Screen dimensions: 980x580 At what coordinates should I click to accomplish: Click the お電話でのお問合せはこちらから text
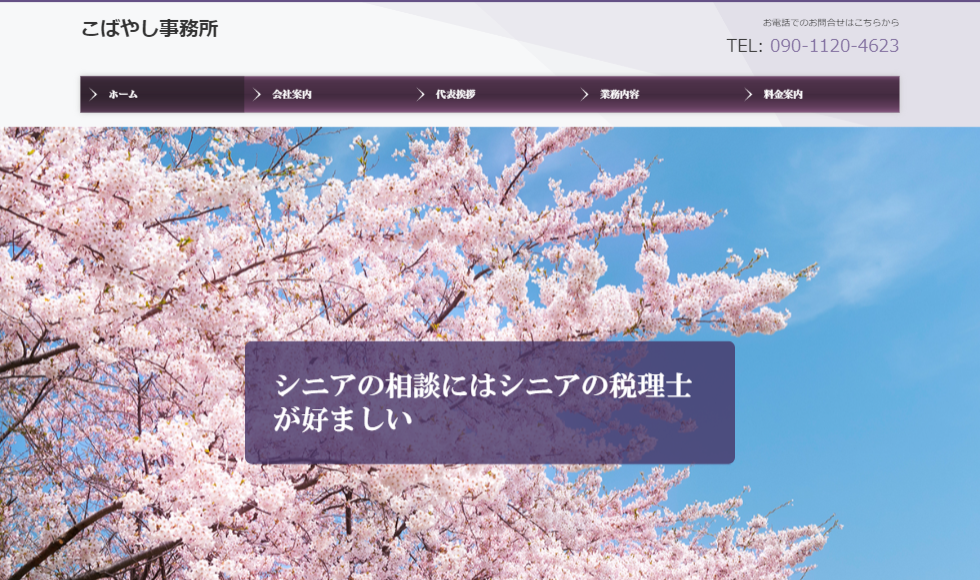click(x=830, y=22)
